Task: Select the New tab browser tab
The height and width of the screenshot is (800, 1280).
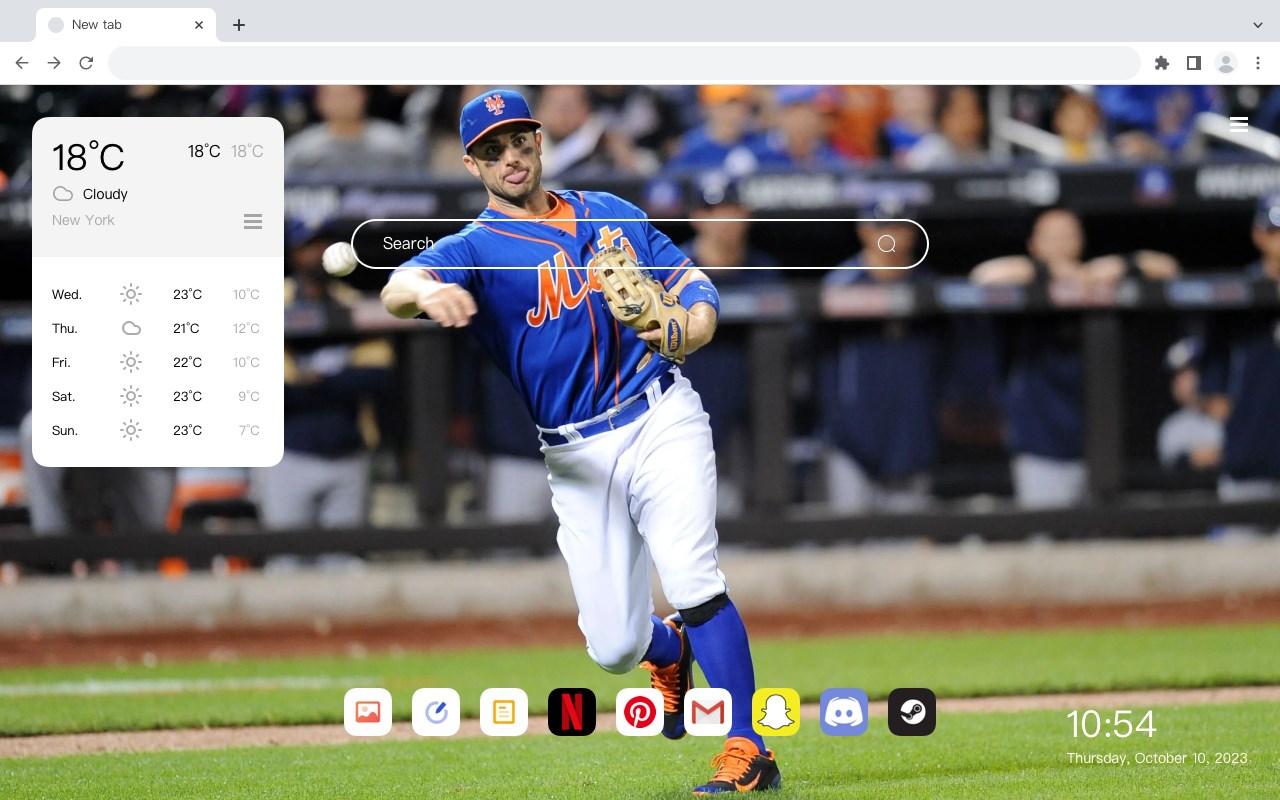Action: point(126,25)
